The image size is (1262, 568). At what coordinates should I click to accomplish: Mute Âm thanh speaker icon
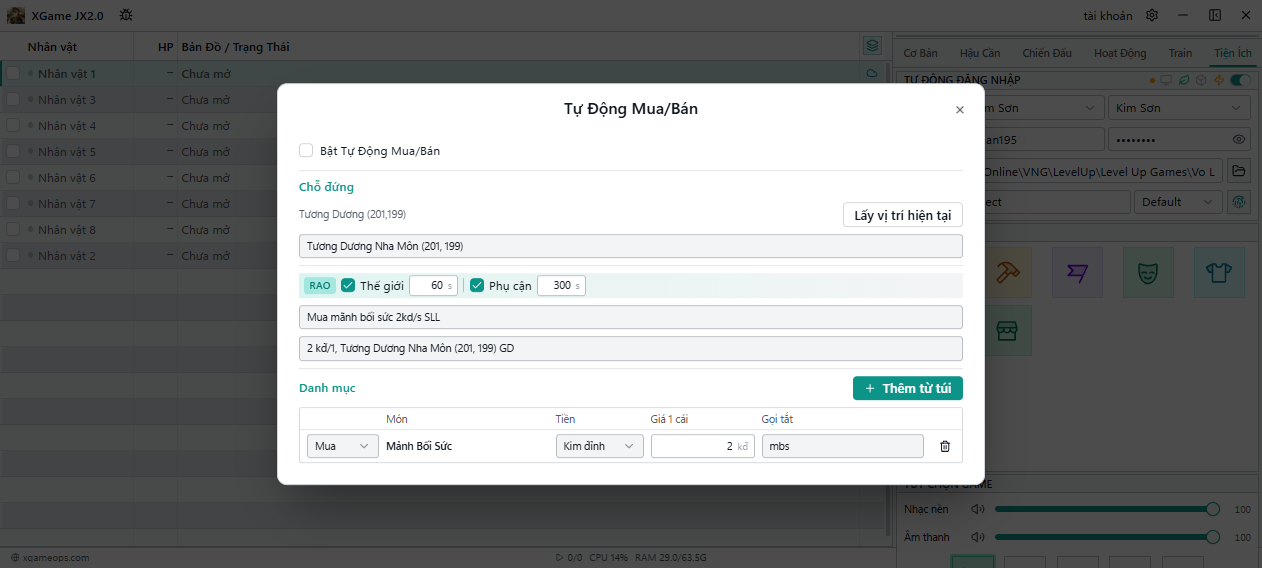pyautogui.click(x=977, y=537)
